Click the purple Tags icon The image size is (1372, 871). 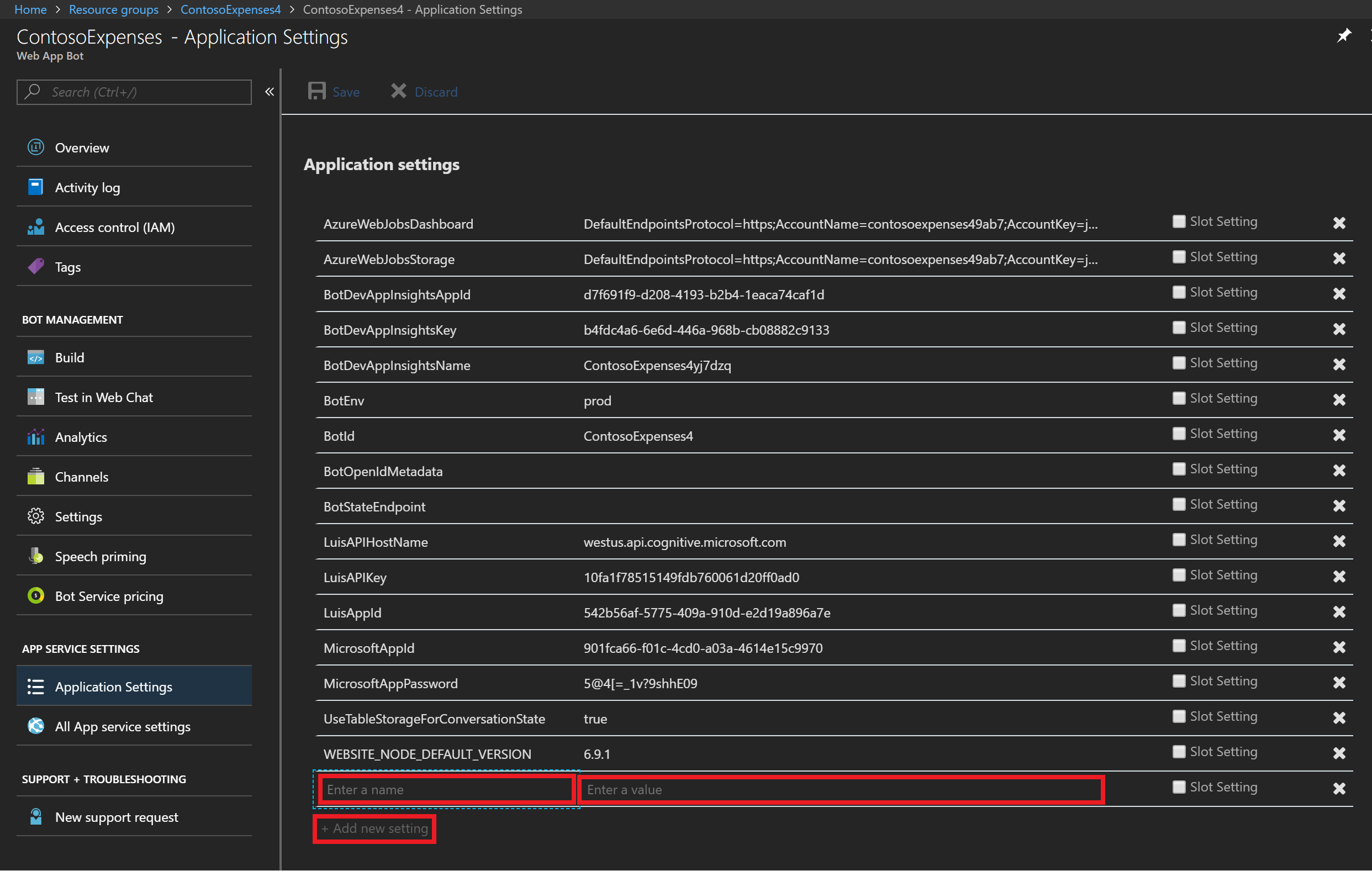36,267
